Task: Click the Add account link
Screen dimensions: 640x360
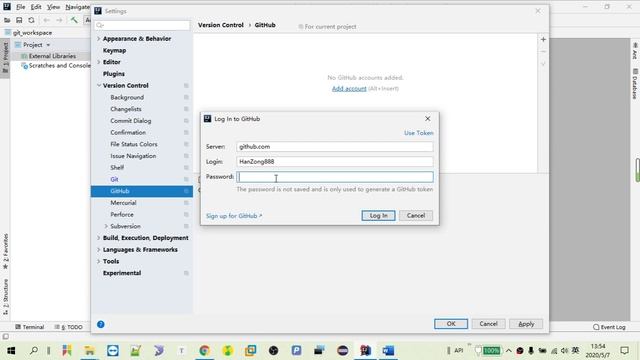Action: tap(349, 89)
